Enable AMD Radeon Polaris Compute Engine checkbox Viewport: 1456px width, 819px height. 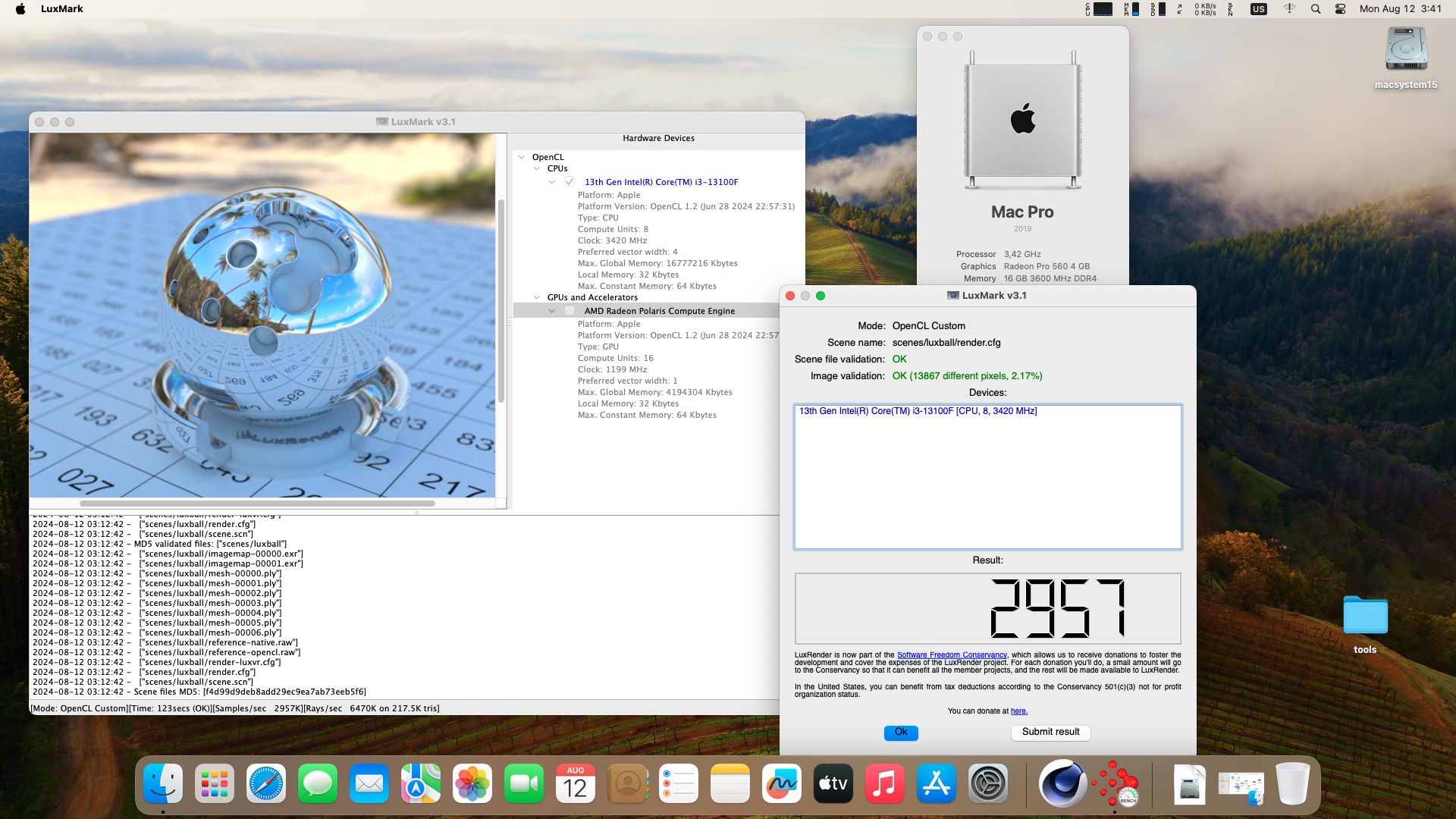570,311
